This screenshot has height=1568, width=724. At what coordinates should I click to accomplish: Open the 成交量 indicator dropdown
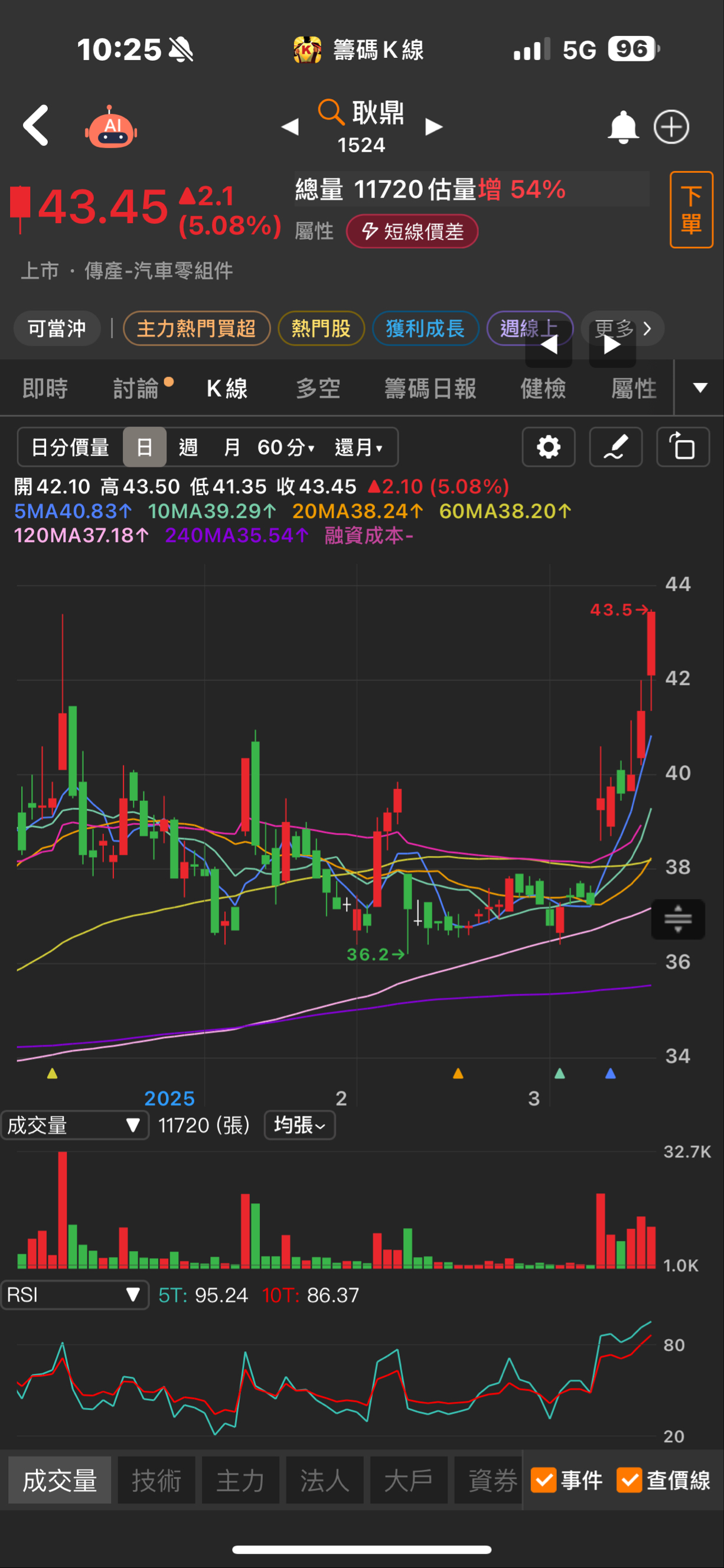pos(74,1125)
